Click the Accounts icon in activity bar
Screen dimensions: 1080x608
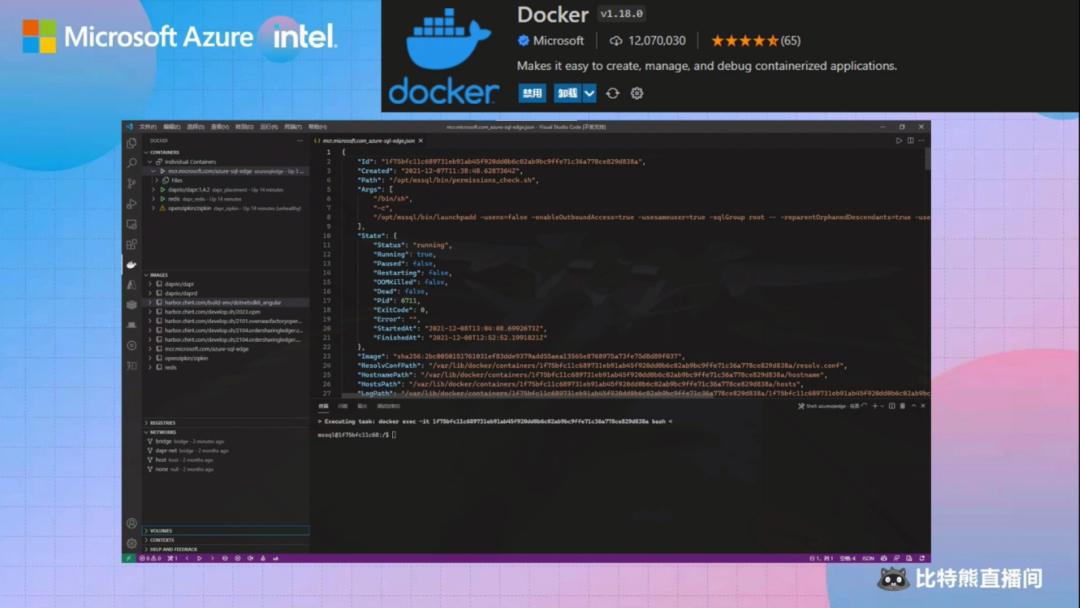pos(132,523)
